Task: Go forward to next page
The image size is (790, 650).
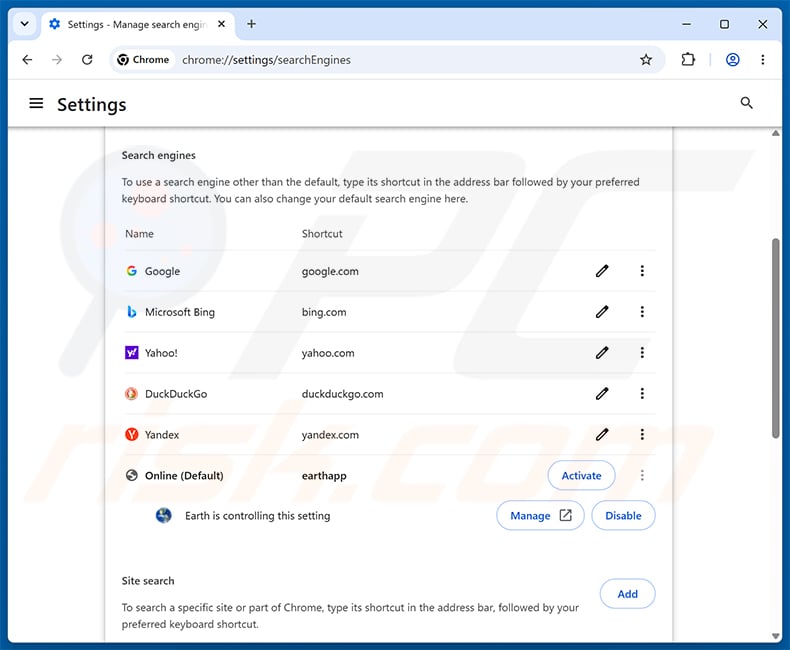Action: (x=57, y=59)
